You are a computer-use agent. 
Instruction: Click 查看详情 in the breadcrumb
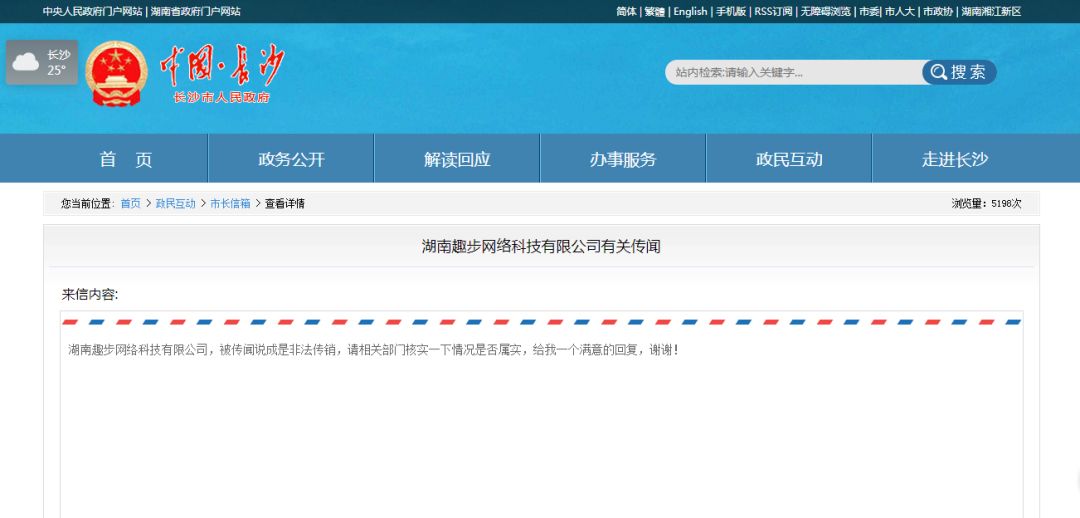coord(284,203)
